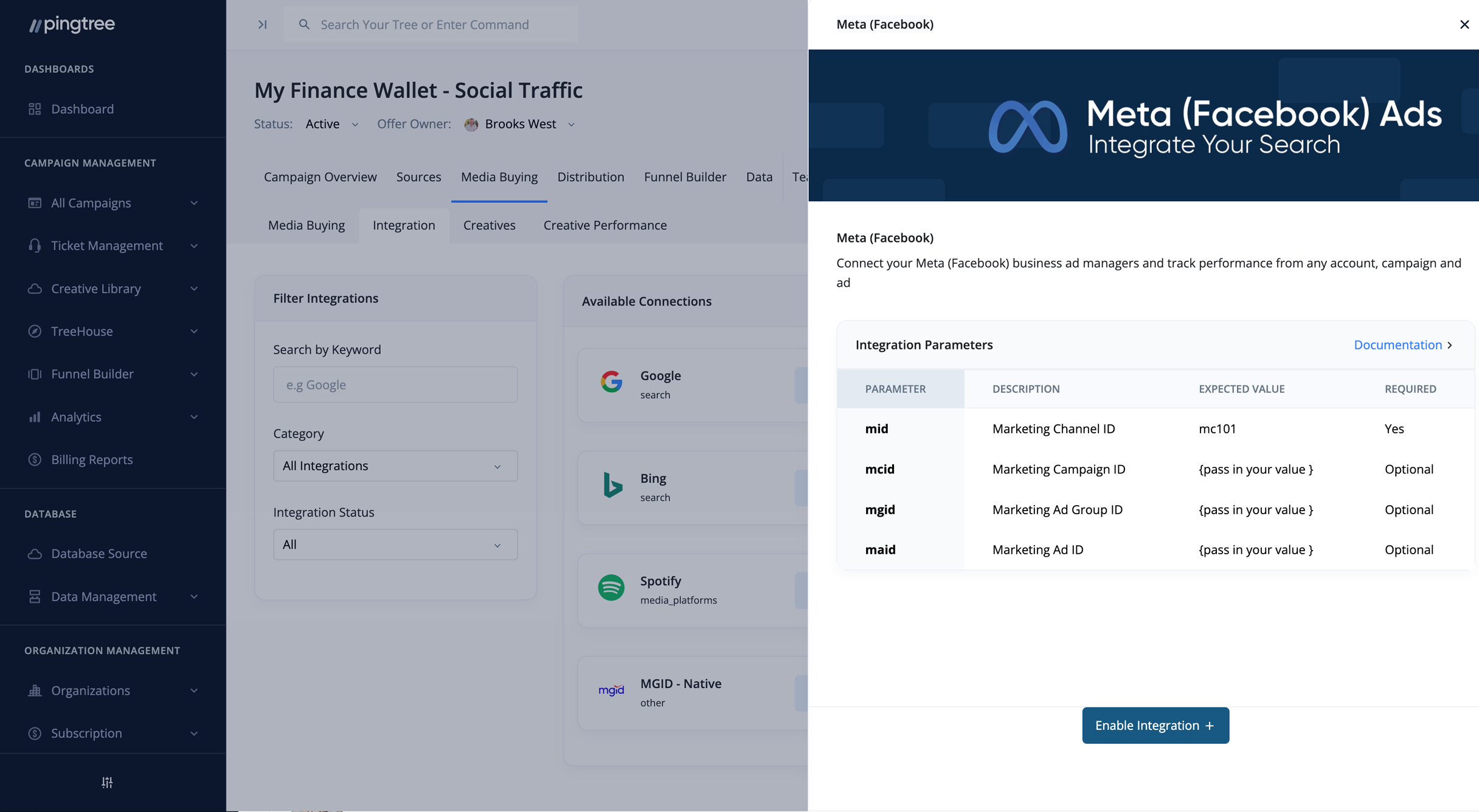Click Enable Integration button

1155,725
